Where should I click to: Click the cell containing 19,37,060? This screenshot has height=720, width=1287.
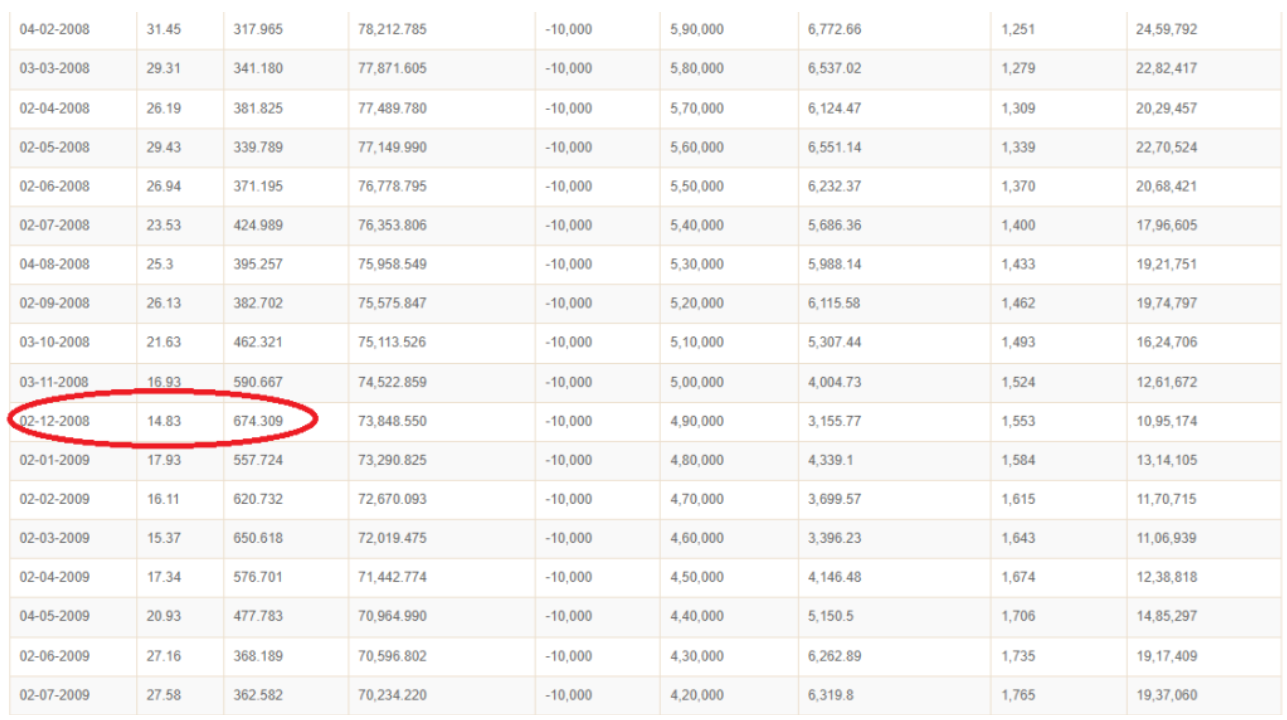tap(1166, 695)
